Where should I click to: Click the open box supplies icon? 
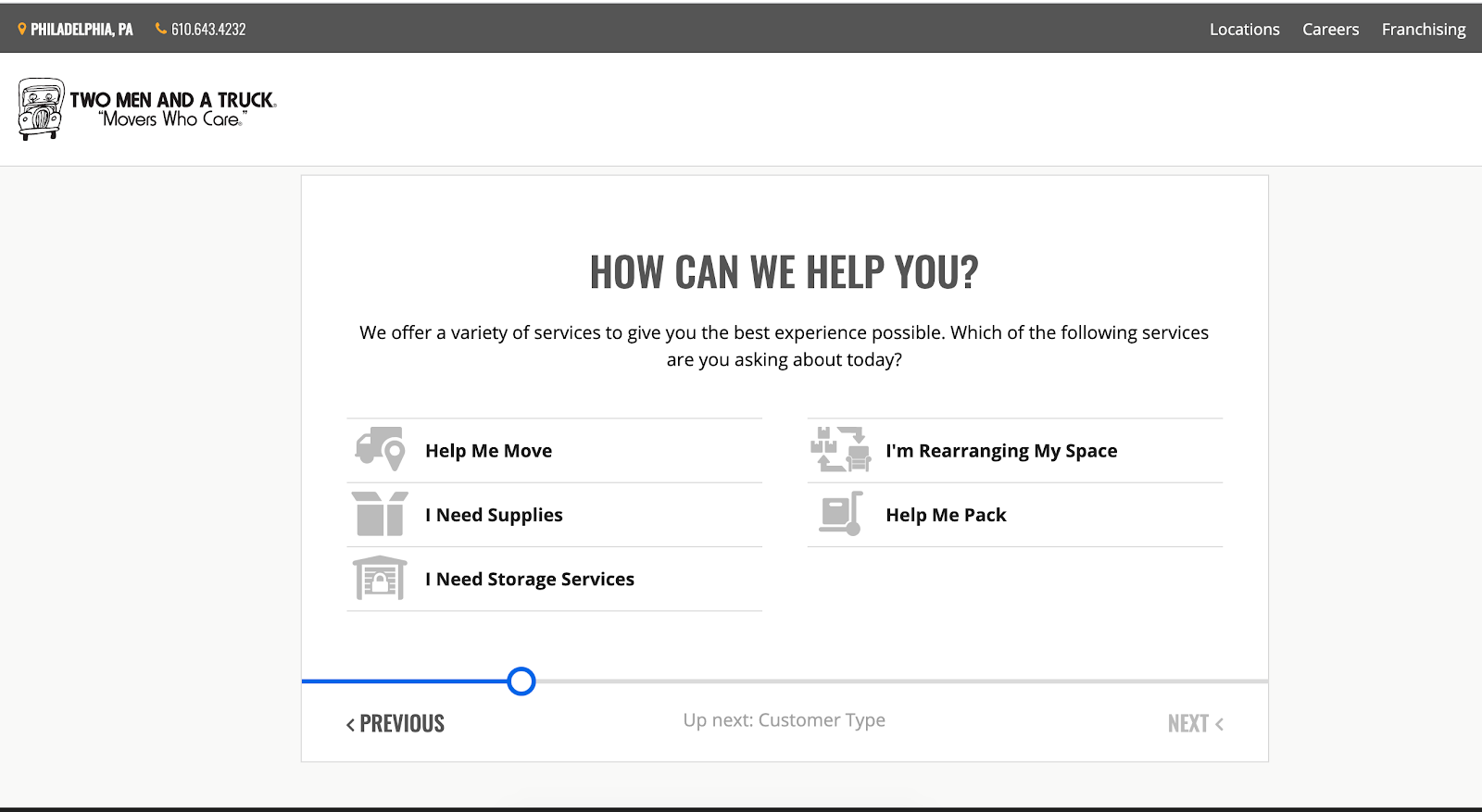pos(380,514)
